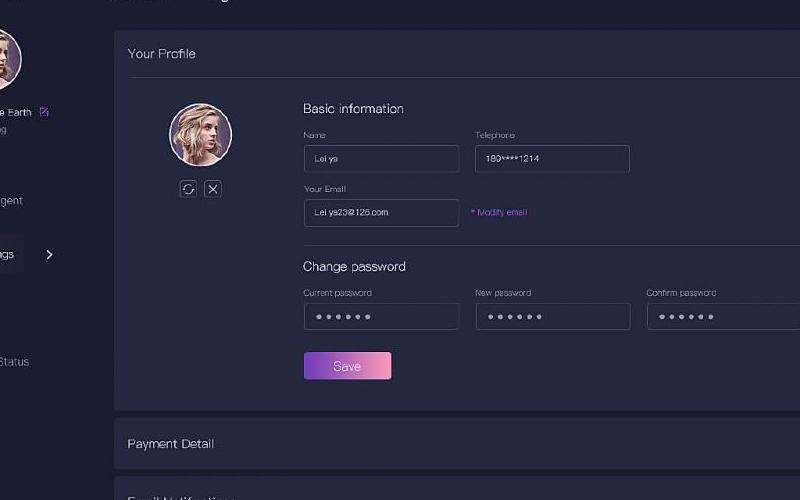Select the Settings item in the left sidebar
The width and height of the screenshot is (800, 500).
point(8,255)
